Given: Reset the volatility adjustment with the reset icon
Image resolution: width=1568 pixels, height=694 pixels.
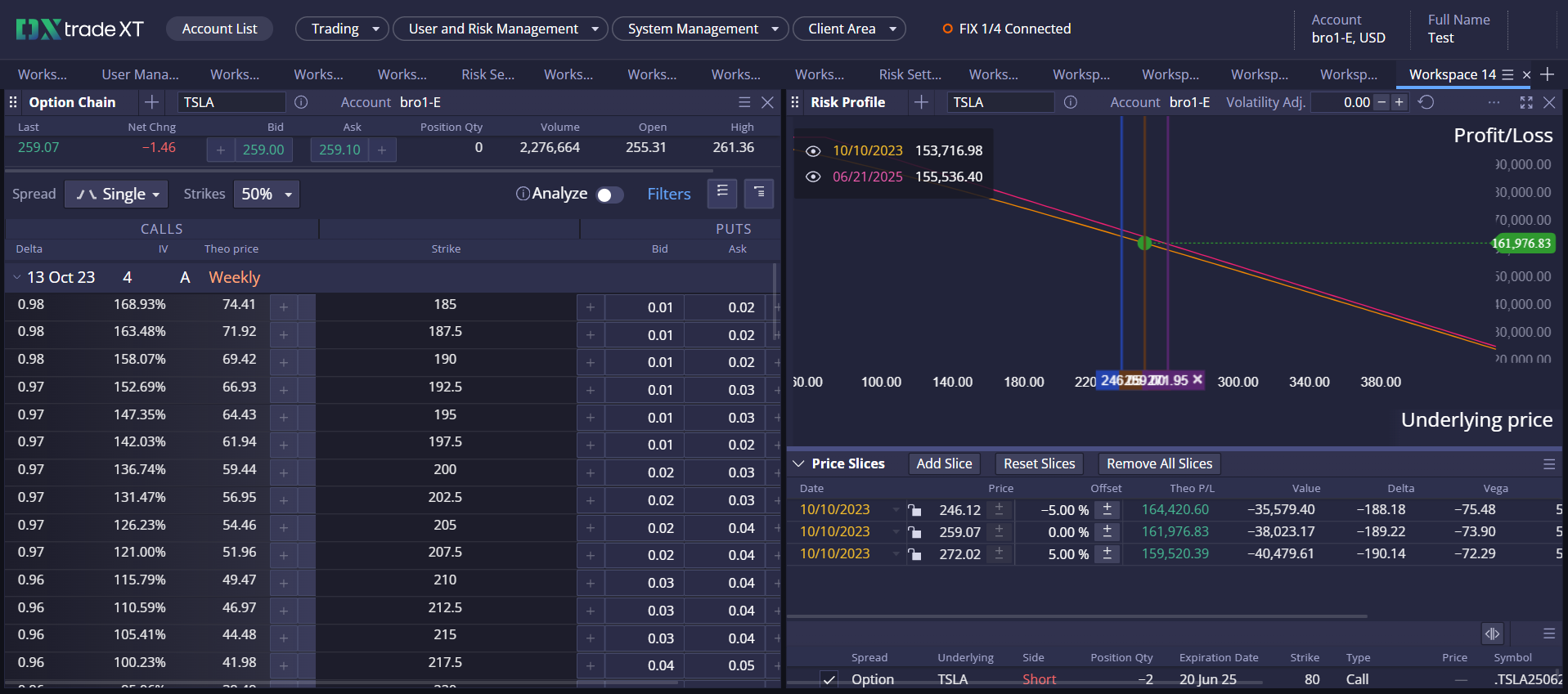Looking at the screenshot, I should point(1426,102).
